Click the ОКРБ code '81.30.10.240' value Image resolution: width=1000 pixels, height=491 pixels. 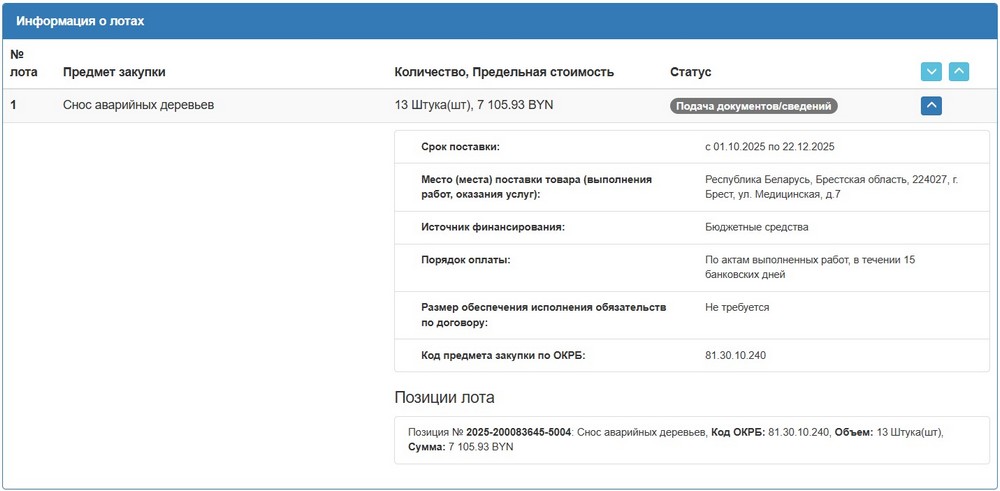pyautogui.click(x=735, y=355)
